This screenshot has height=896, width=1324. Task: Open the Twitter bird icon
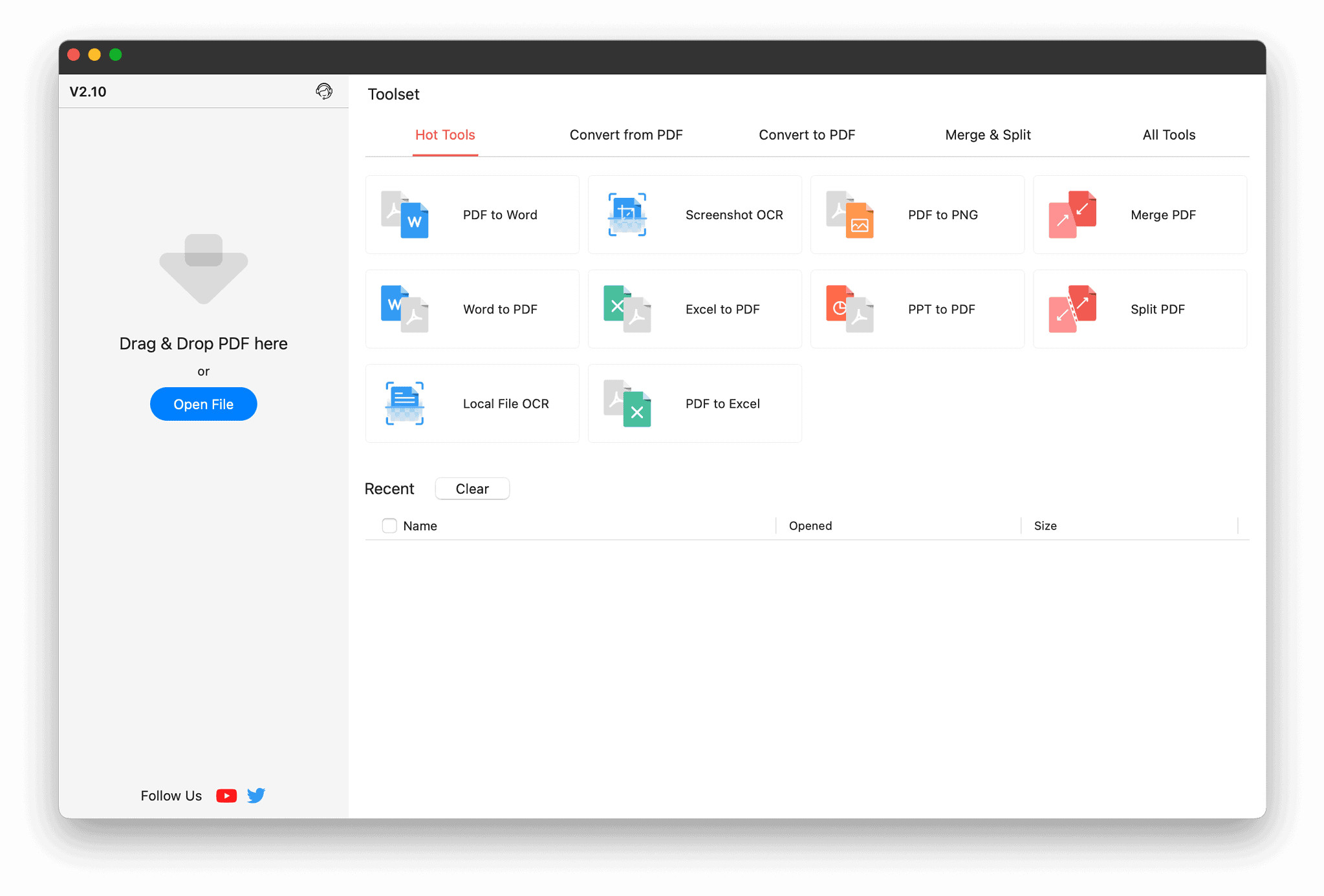point(256,795)
